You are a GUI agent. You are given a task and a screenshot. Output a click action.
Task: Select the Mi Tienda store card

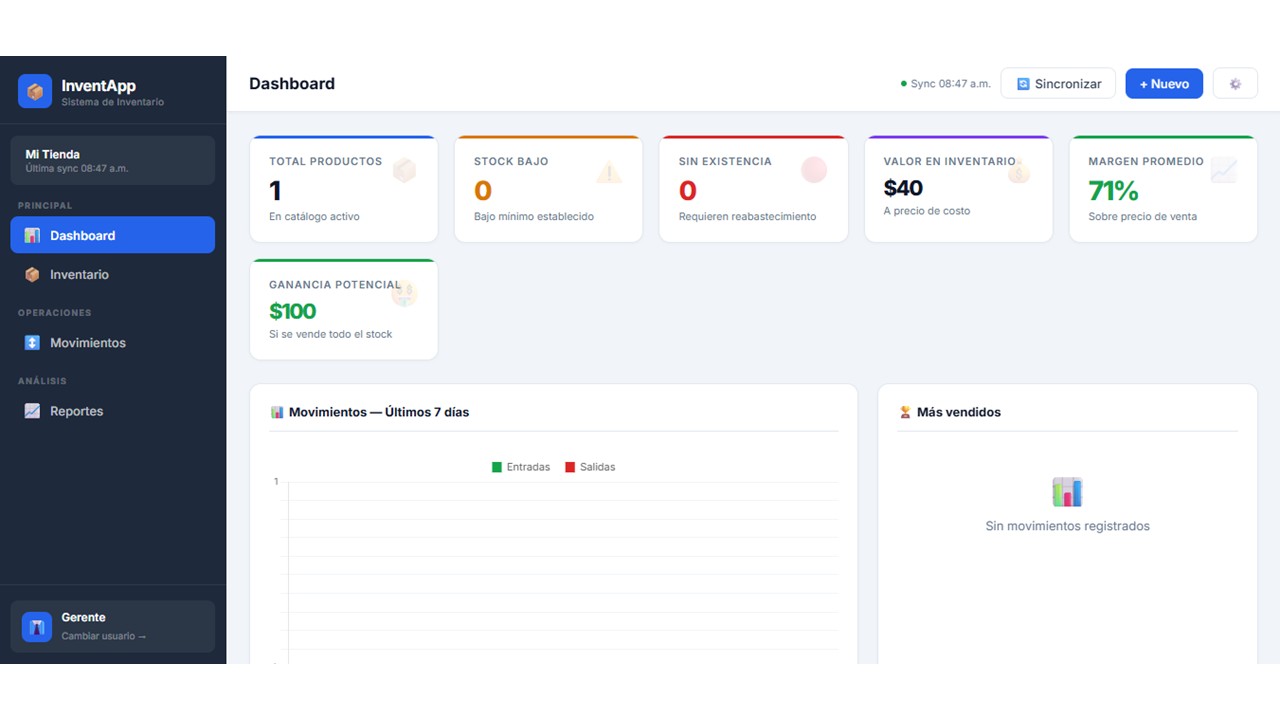click(112, 160)
